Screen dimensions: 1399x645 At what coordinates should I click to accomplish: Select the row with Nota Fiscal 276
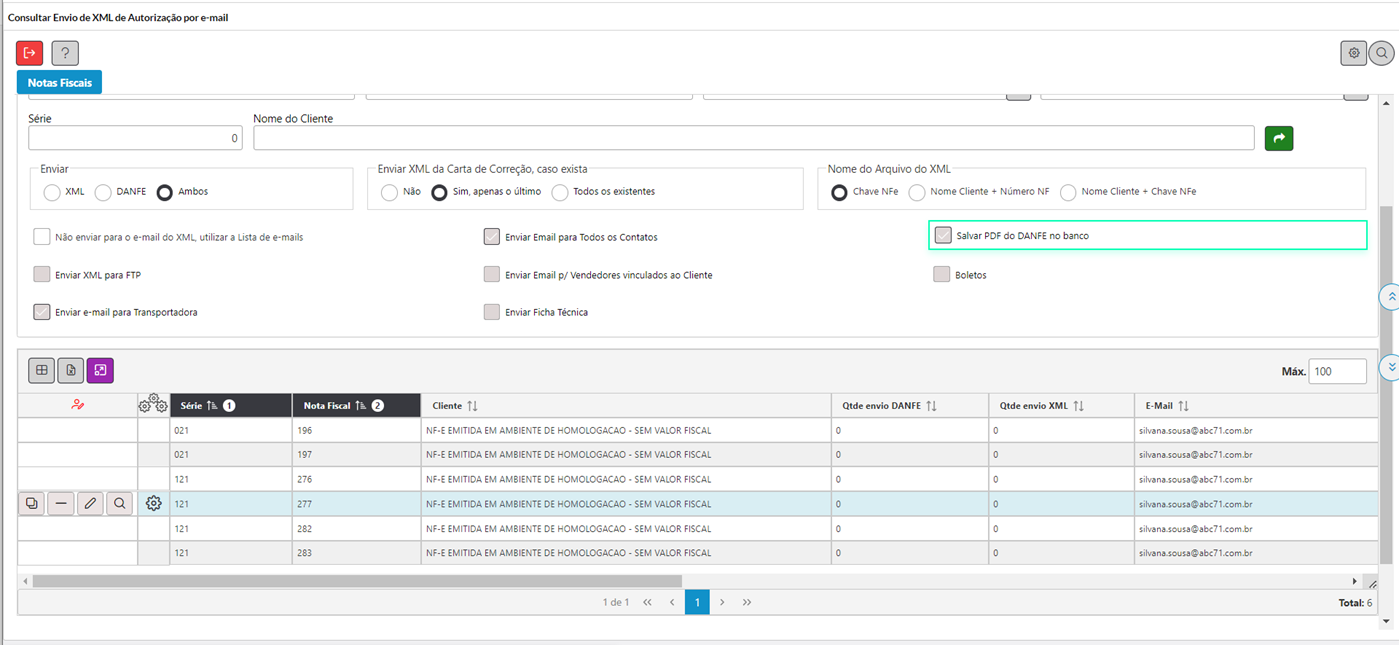pyautogui.click(x=700, y=479)
